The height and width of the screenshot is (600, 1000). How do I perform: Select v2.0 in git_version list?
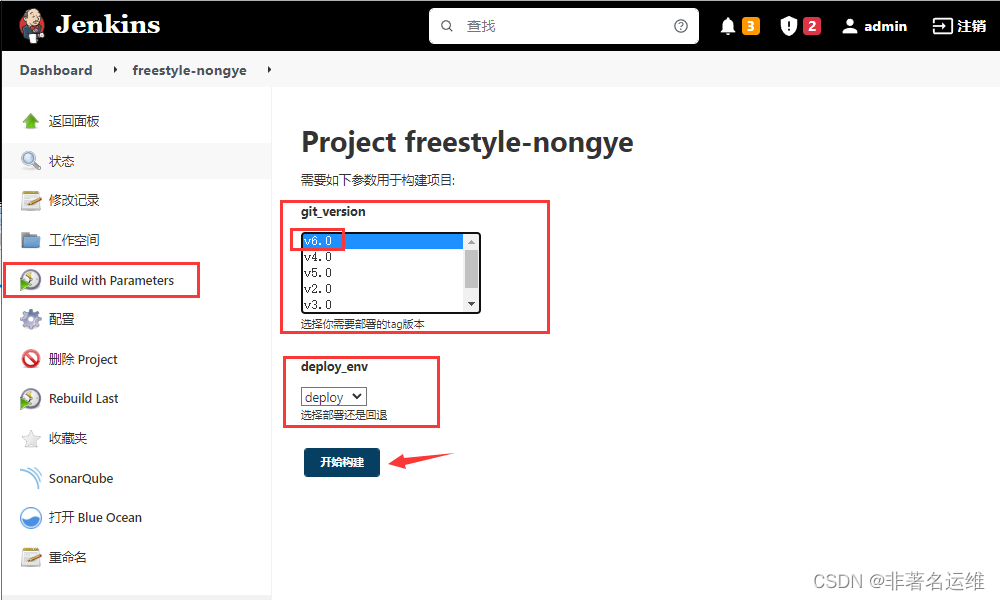point(383,289)
